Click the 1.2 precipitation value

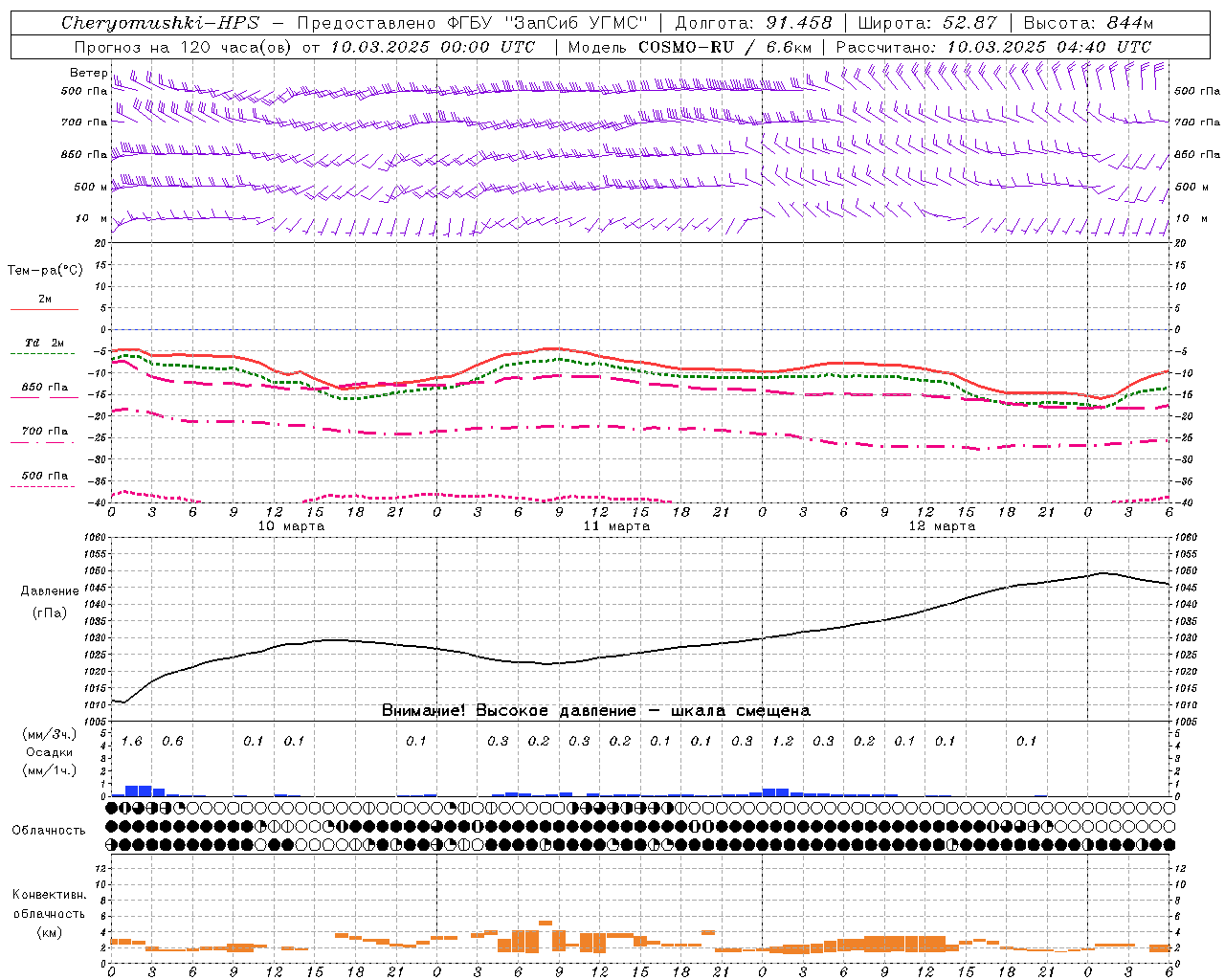[x=782, y=741]
